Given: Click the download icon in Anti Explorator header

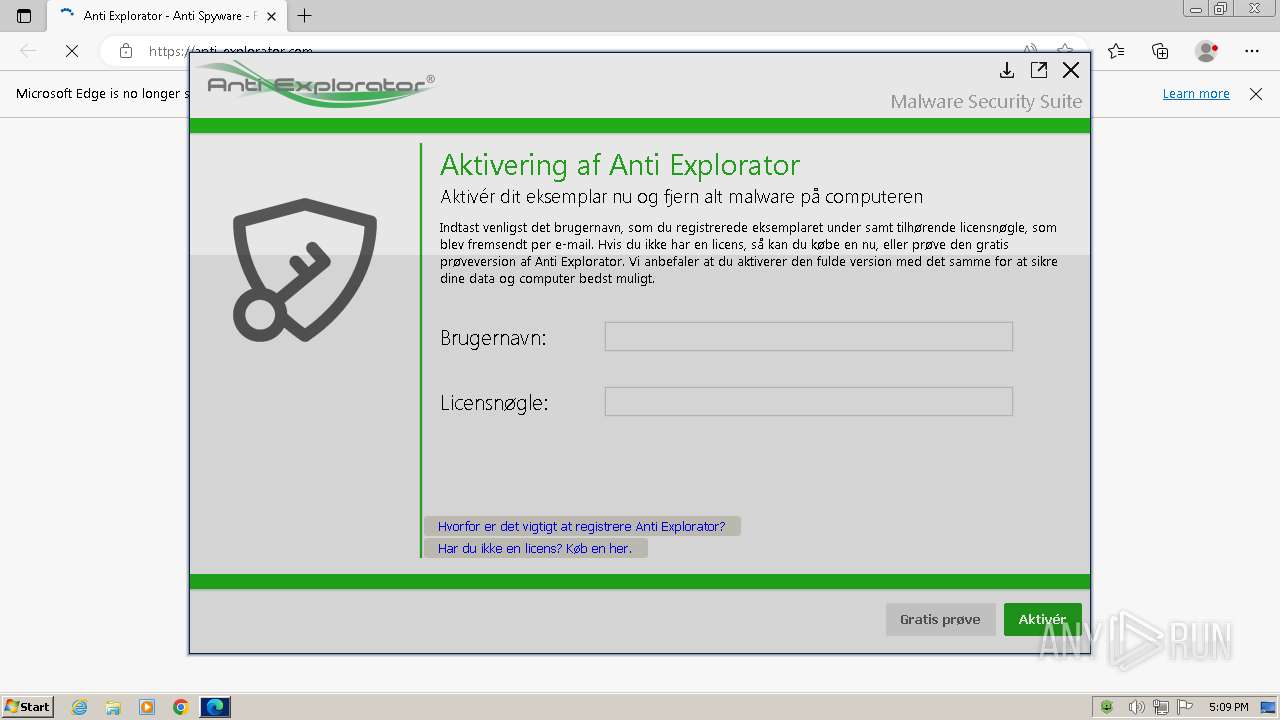Looking at the screenshot, I should click(x=1007, y=70).
